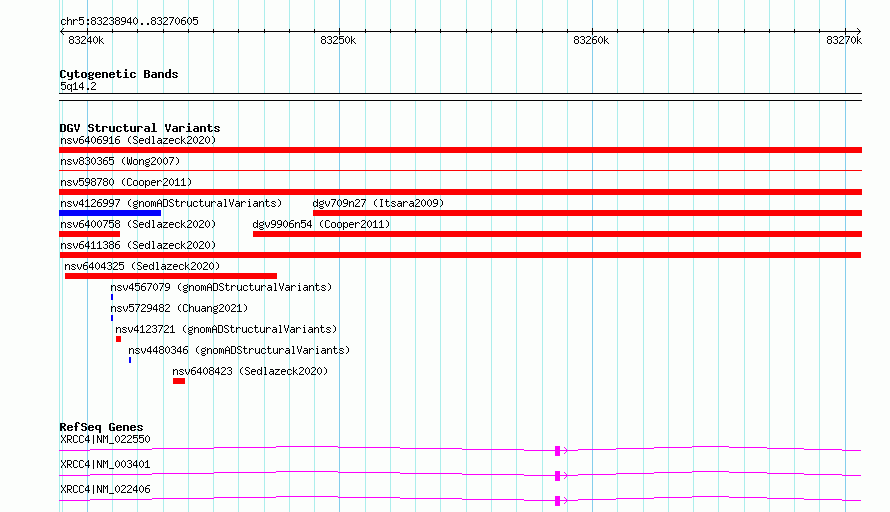Click nsv4126997 (gnomADStructuralVariants) label
This screenshot has height=512, width=890.
pyautogui.click(x=171, y=203)
